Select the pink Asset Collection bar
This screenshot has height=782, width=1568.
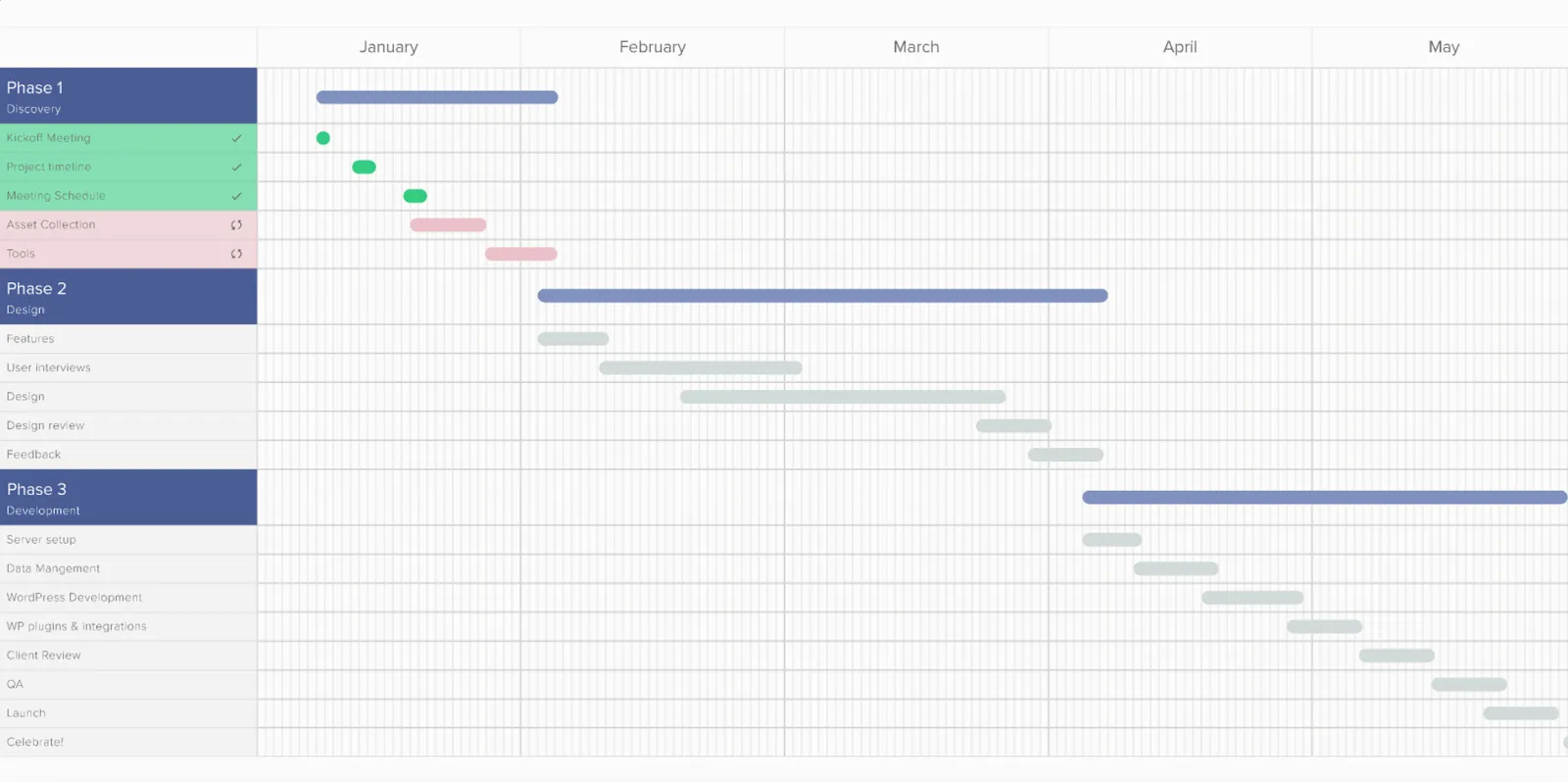coord(448,225)
